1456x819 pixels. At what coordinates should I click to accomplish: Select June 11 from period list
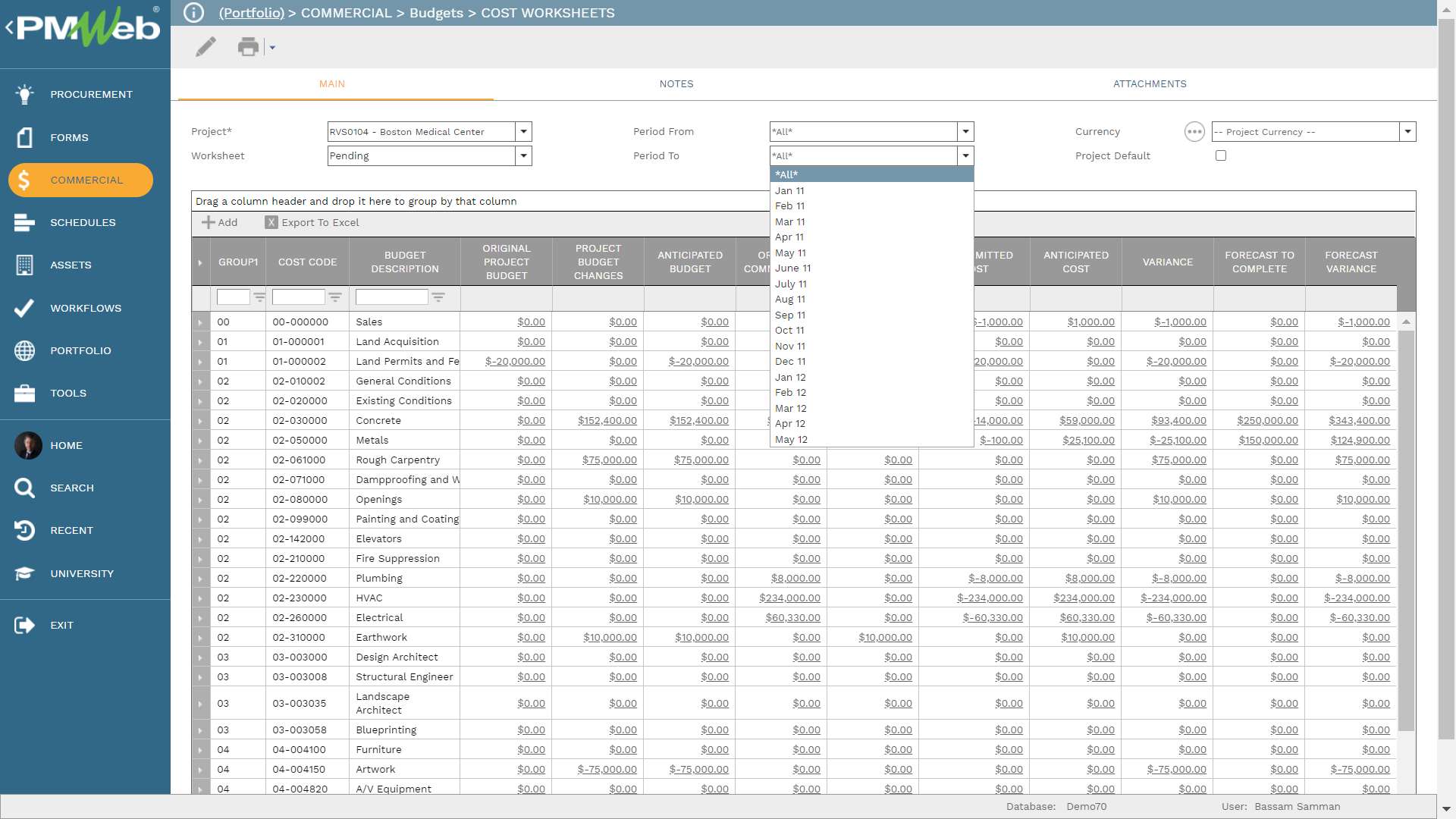pos(871,268)
